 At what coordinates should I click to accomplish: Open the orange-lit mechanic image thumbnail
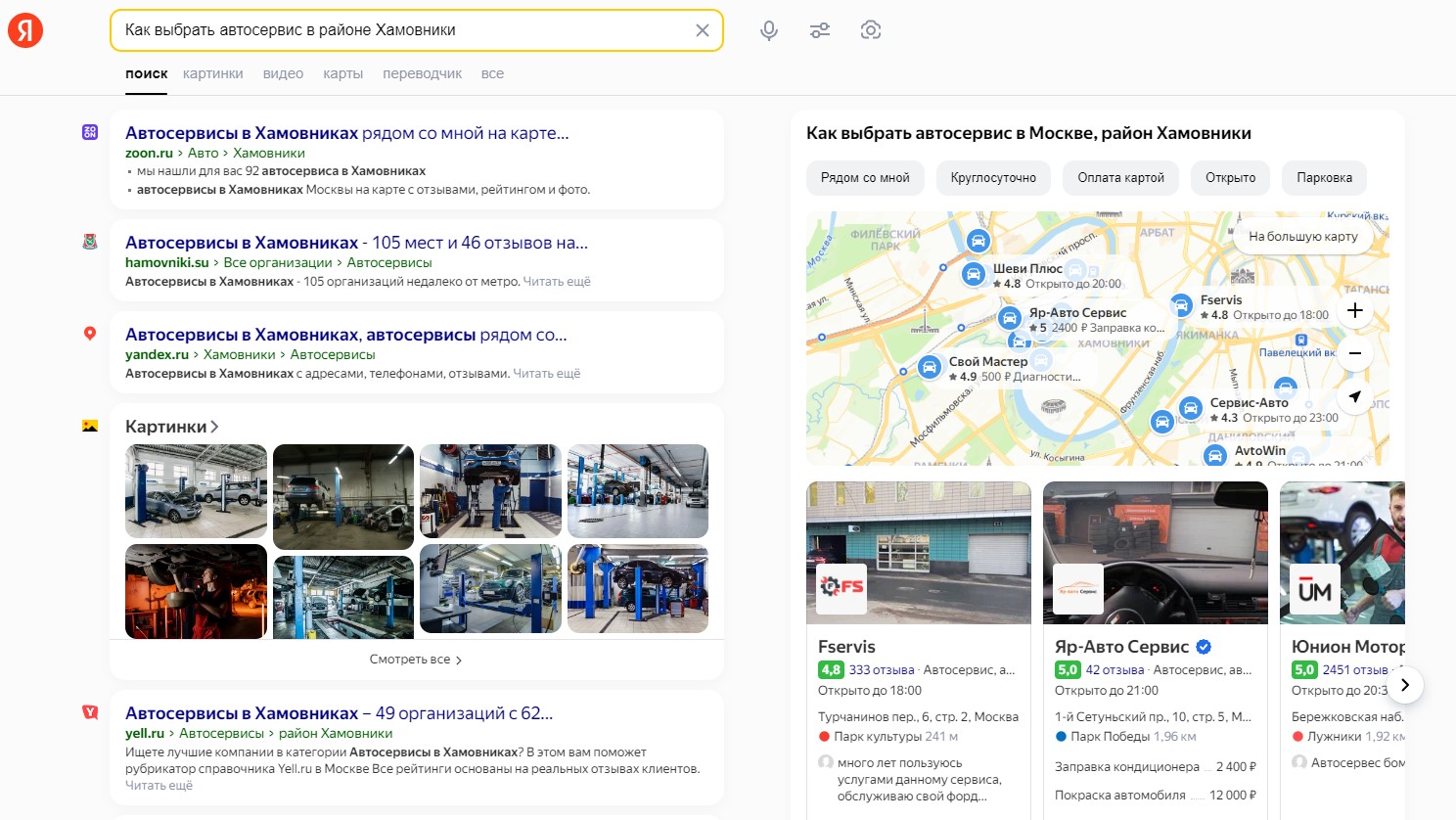tap(196, 591)
